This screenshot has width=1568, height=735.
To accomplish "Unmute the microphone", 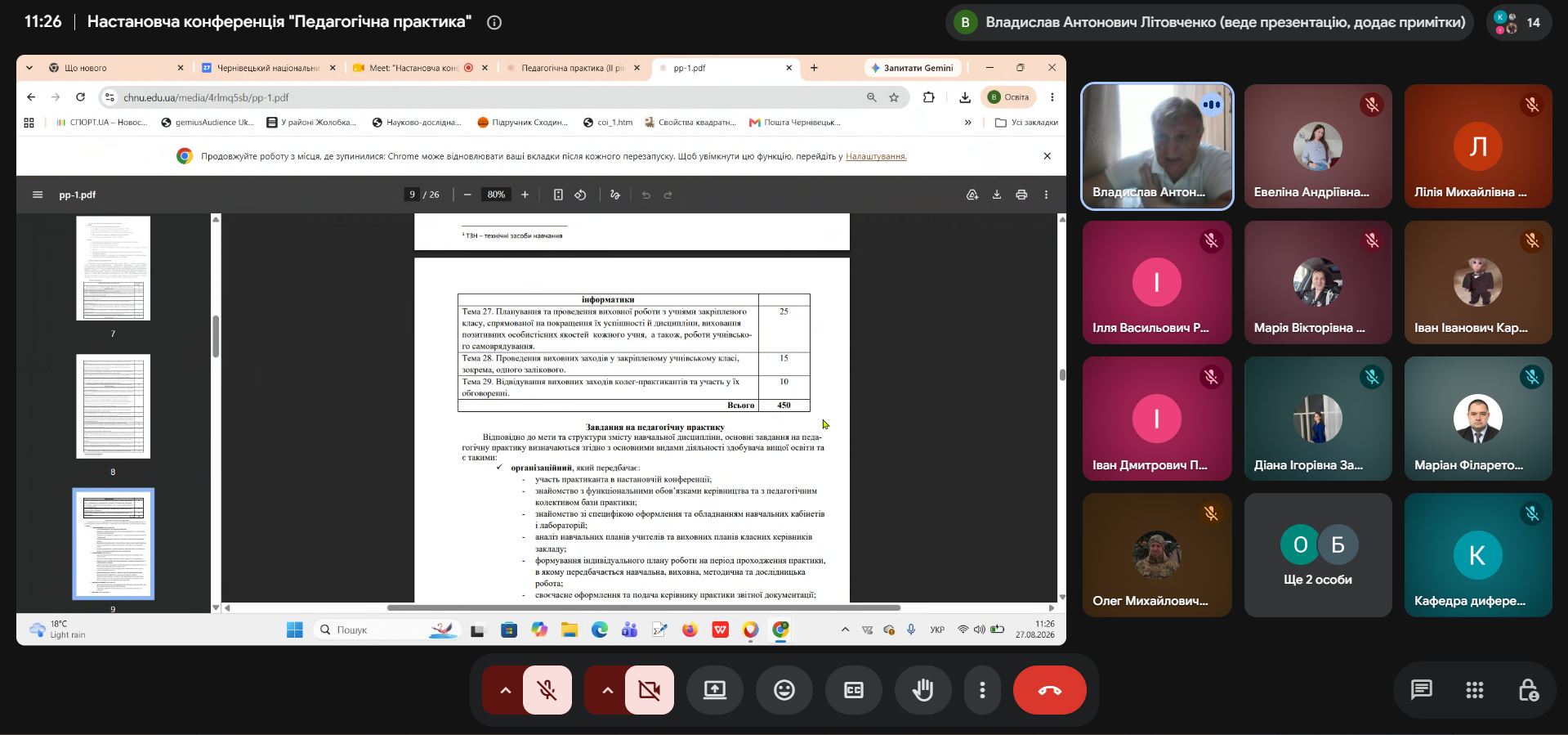I will pos(547,690).
